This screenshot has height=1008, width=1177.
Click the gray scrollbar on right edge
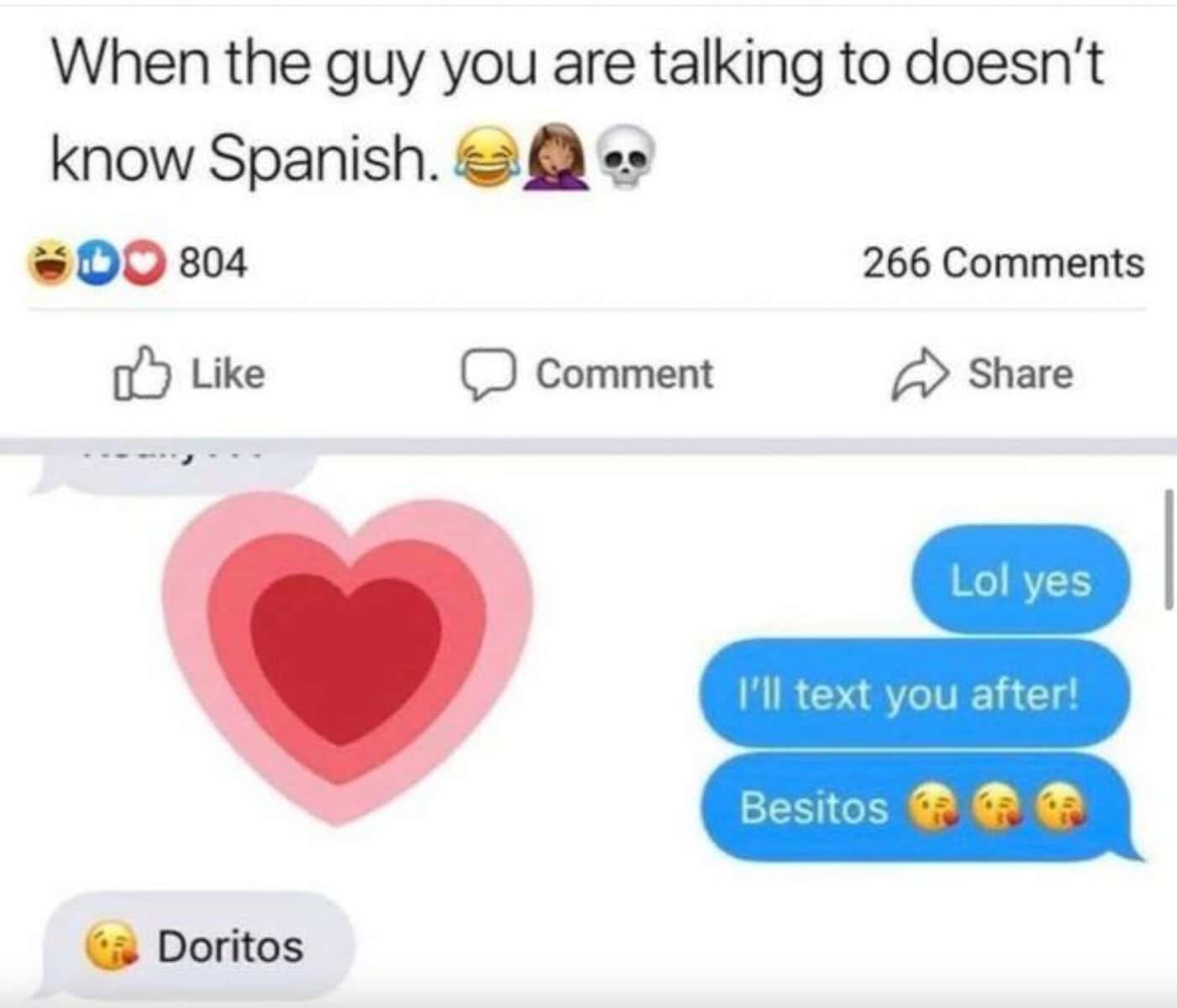[1169, 549]
